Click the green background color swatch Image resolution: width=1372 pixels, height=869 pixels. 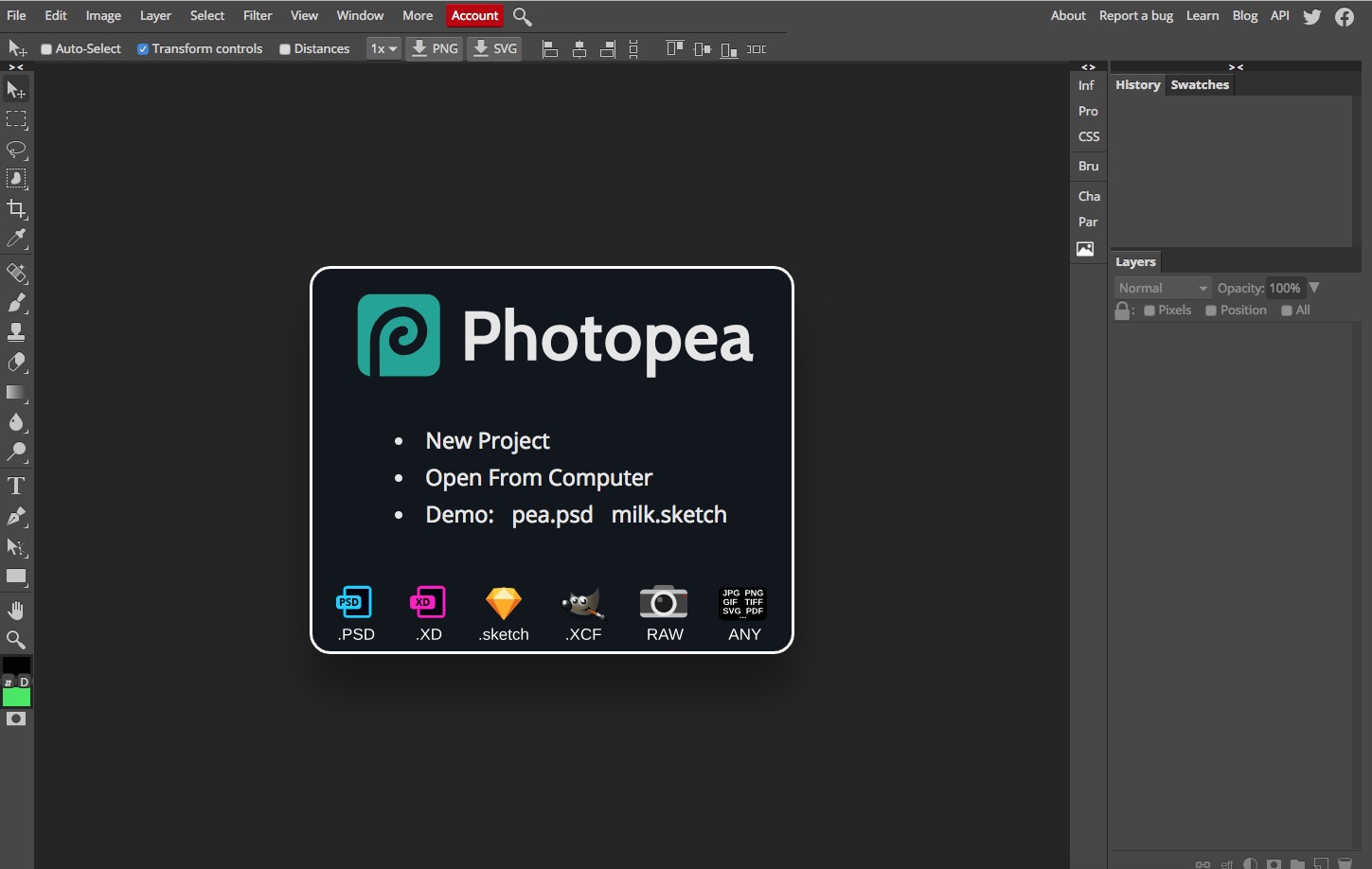point(16,698)
